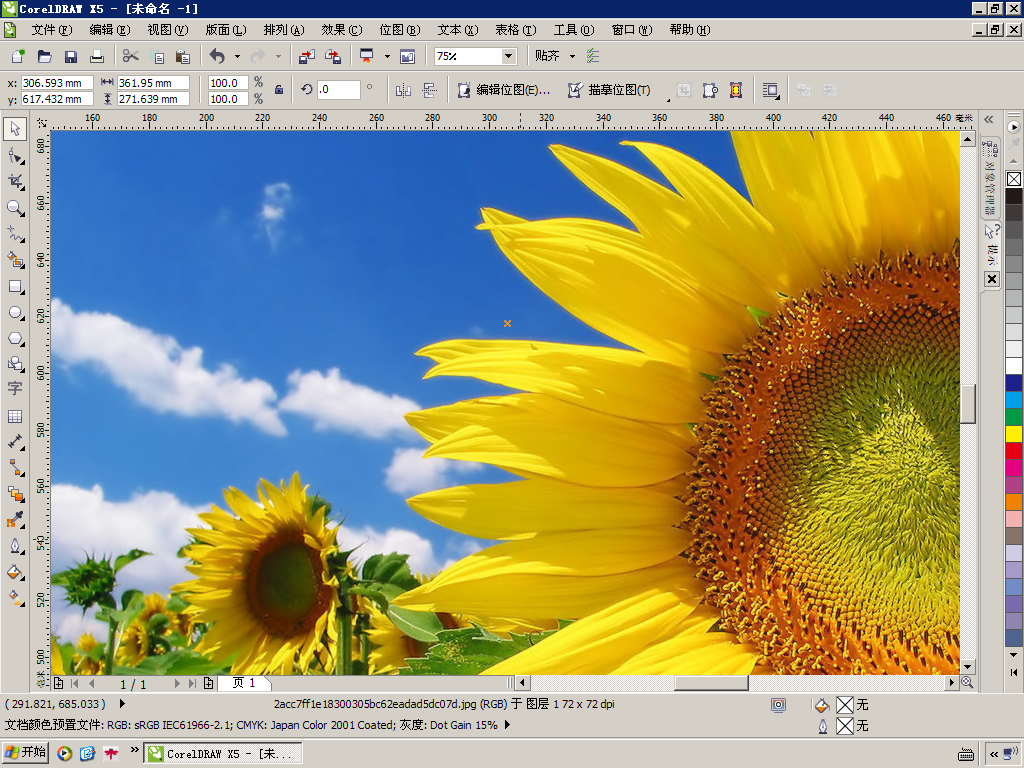This screenshot has width=1024, height=768.
Task: Mirror the bitmap horizontally
Action: point(403,90)
